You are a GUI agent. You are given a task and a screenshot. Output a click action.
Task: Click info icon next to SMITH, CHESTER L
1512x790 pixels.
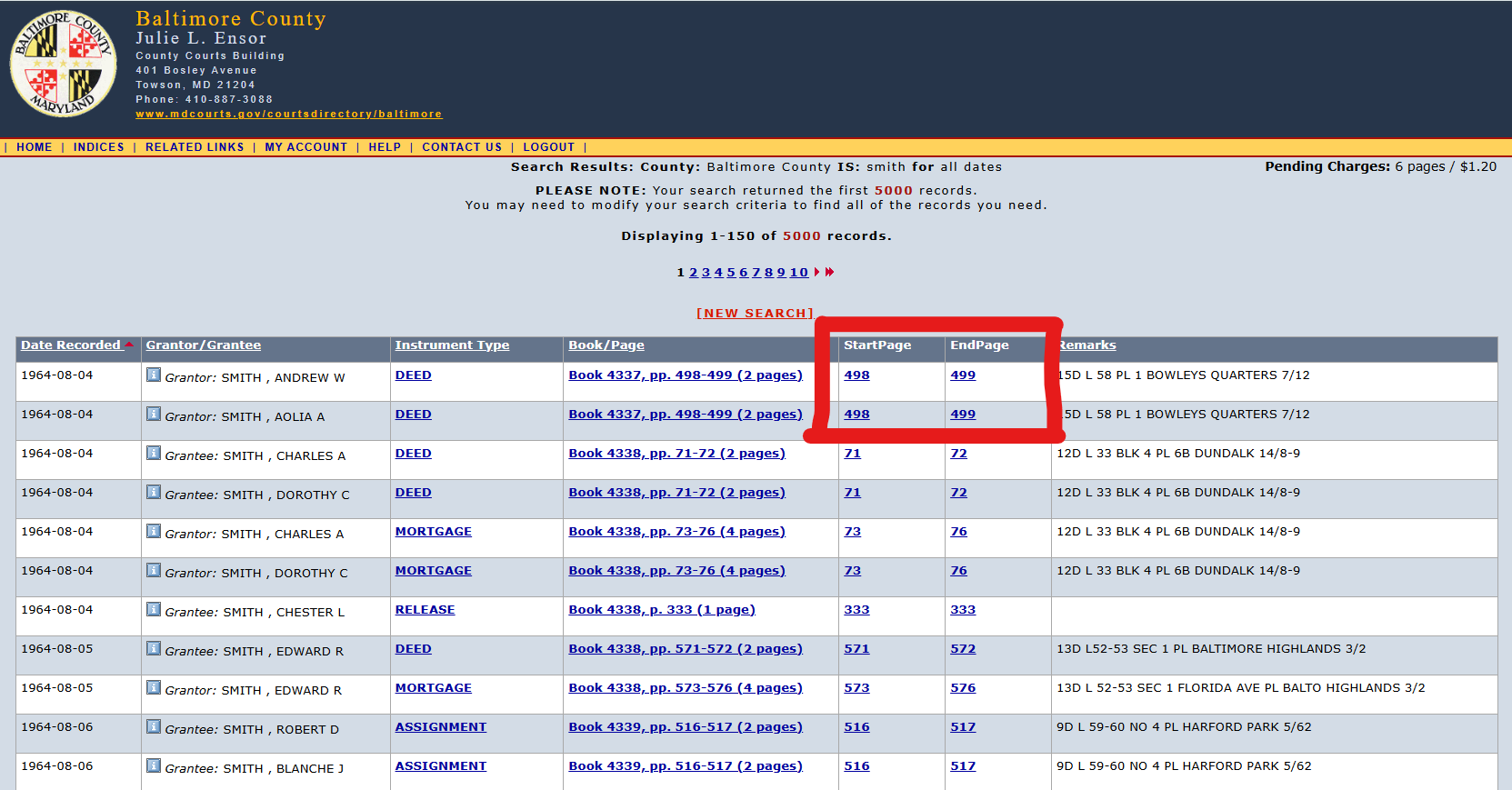click(154, 609)
